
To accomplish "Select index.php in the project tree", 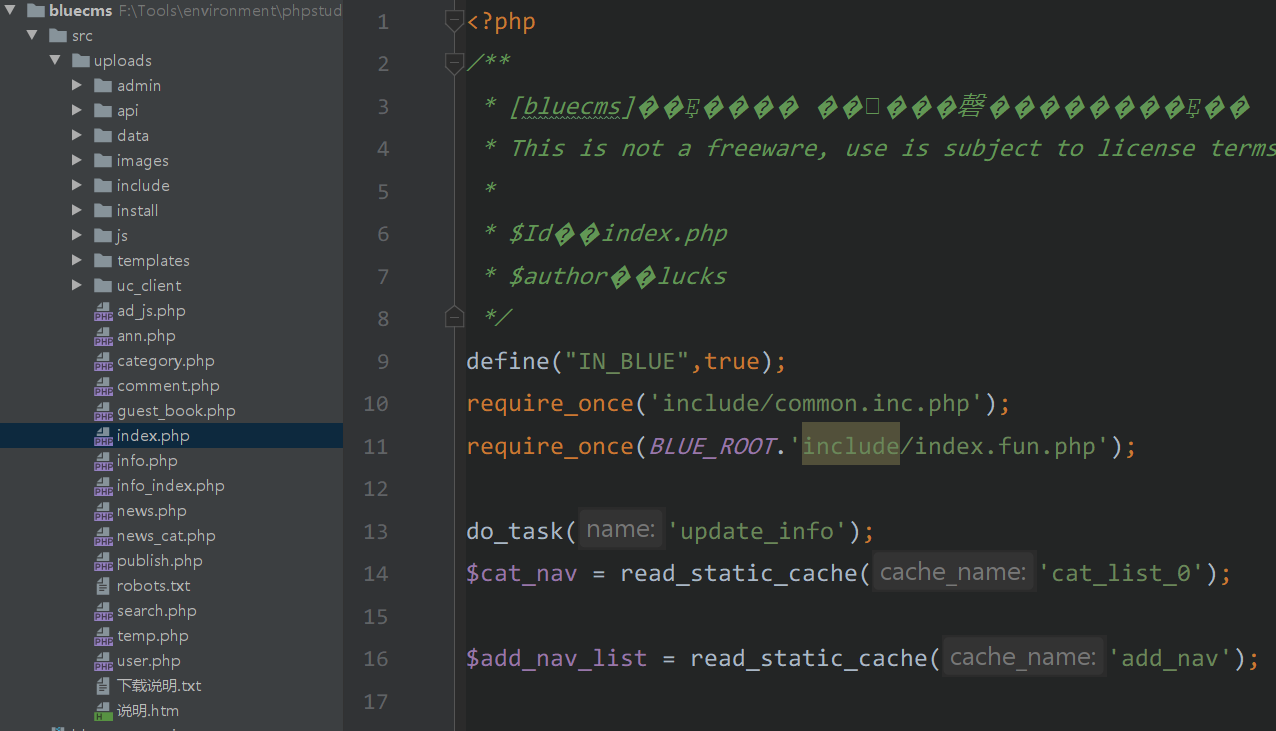I will [x=152, y=436].
